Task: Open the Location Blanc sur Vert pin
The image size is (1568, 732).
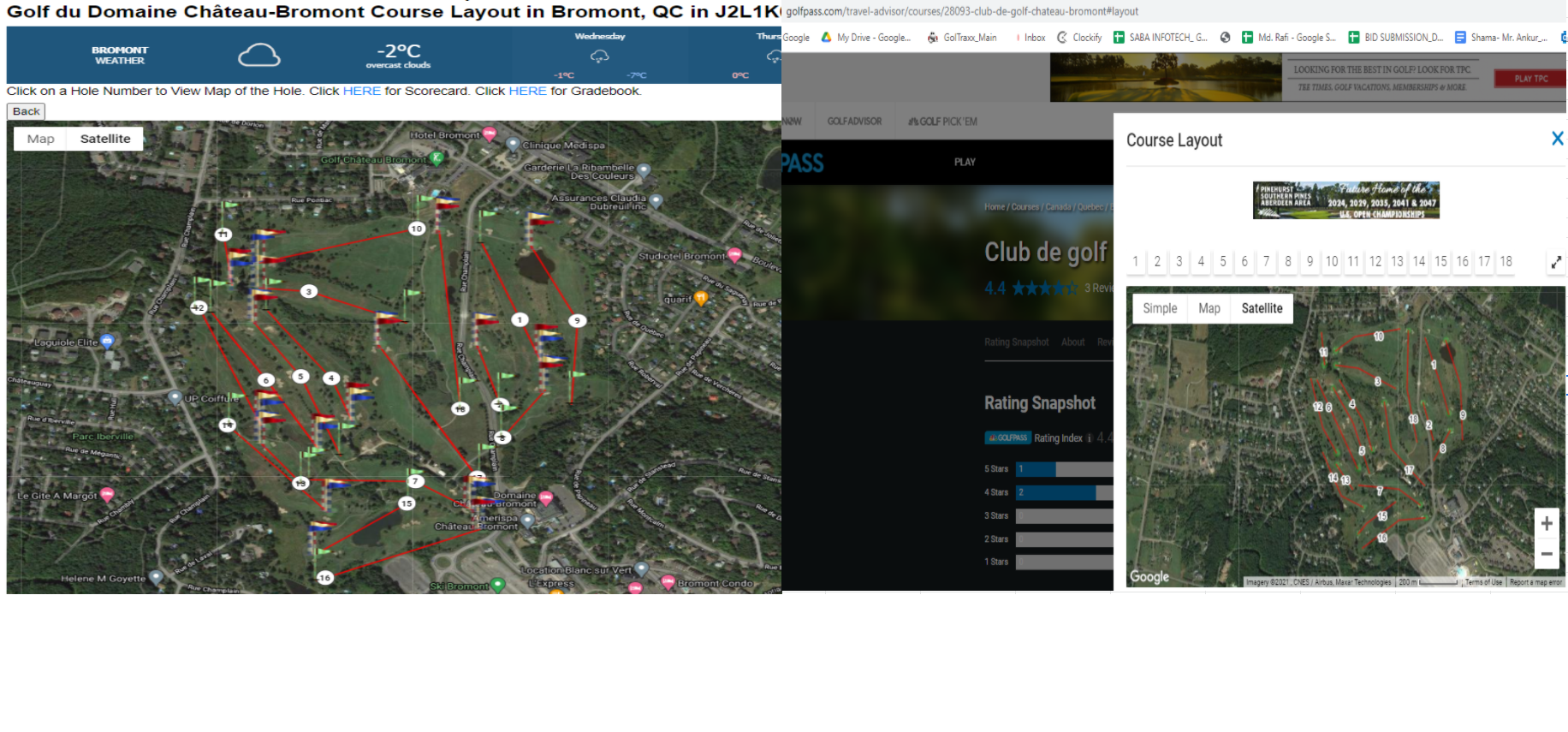Action: point(641,569)
